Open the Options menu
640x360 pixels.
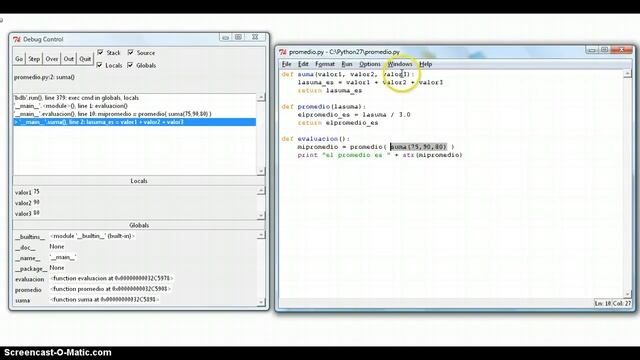click(370, 64)
